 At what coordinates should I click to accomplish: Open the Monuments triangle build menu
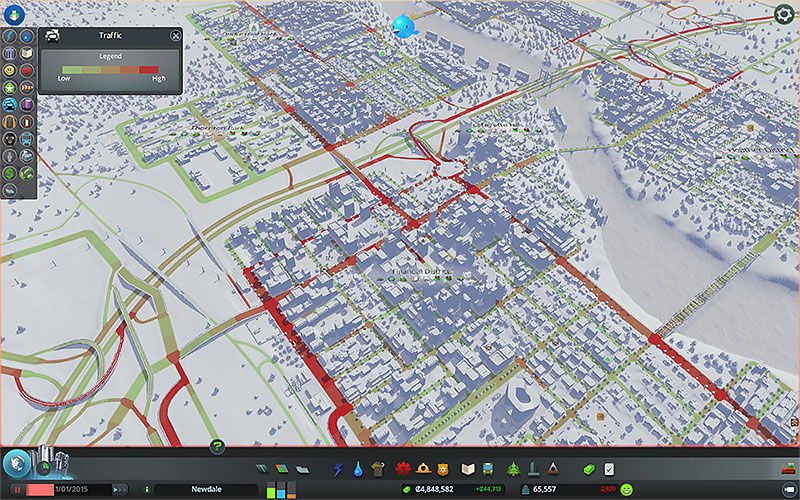pos(553,469)
